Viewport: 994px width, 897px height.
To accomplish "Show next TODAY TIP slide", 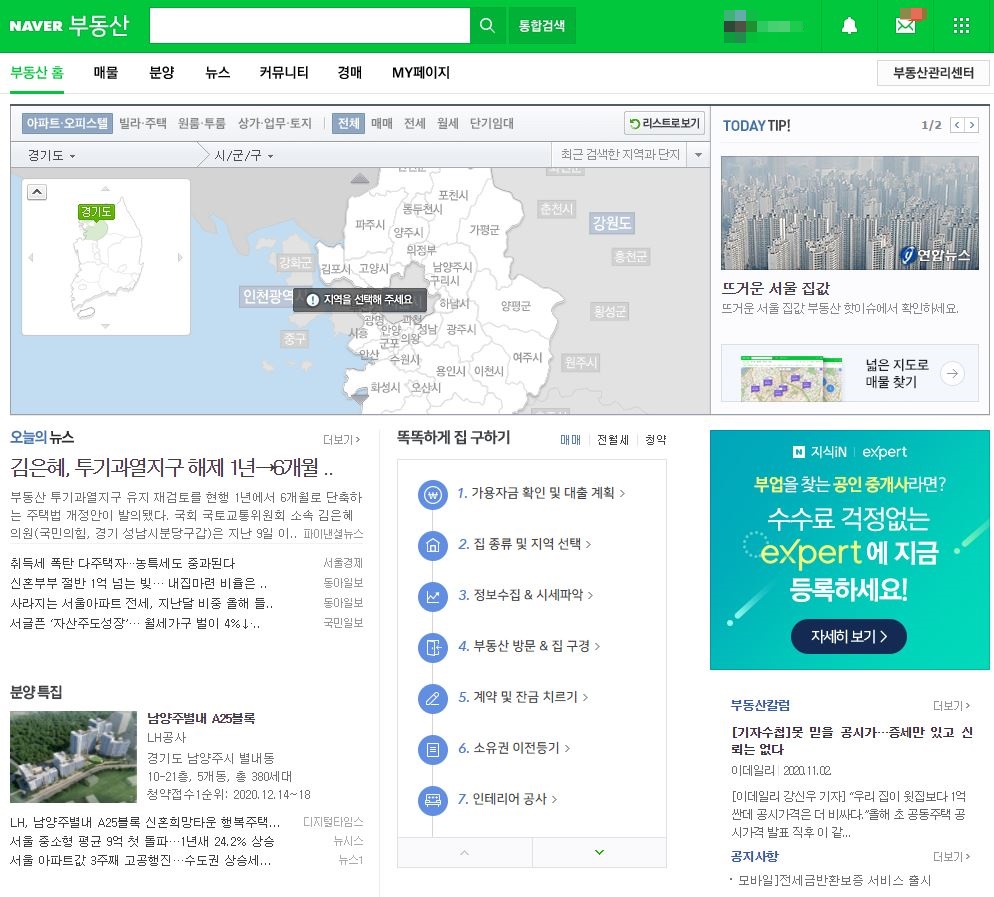I will point(971,125).
